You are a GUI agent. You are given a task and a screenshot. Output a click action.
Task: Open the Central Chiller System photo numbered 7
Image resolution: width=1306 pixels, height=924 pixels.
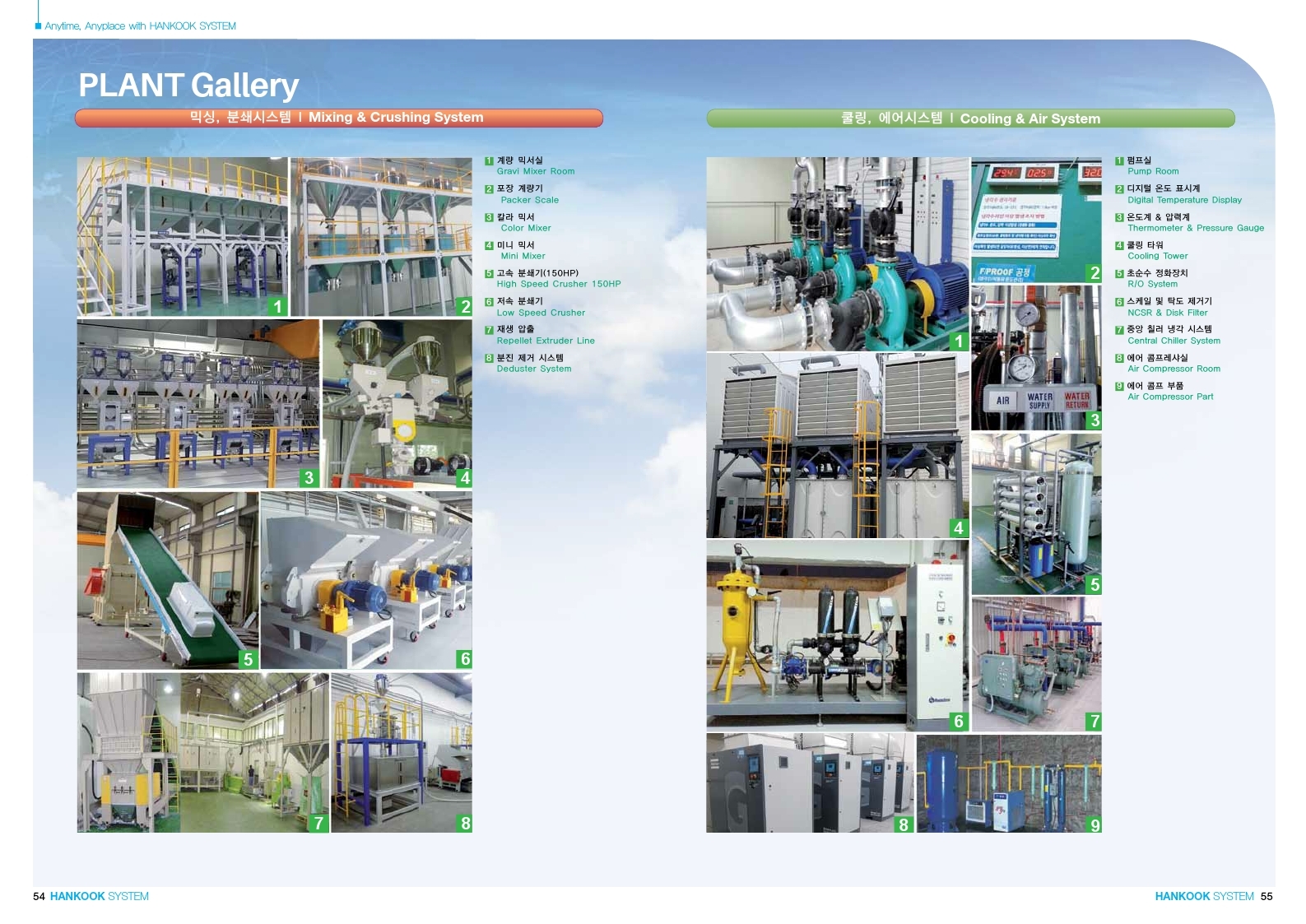pos(1037,664)
